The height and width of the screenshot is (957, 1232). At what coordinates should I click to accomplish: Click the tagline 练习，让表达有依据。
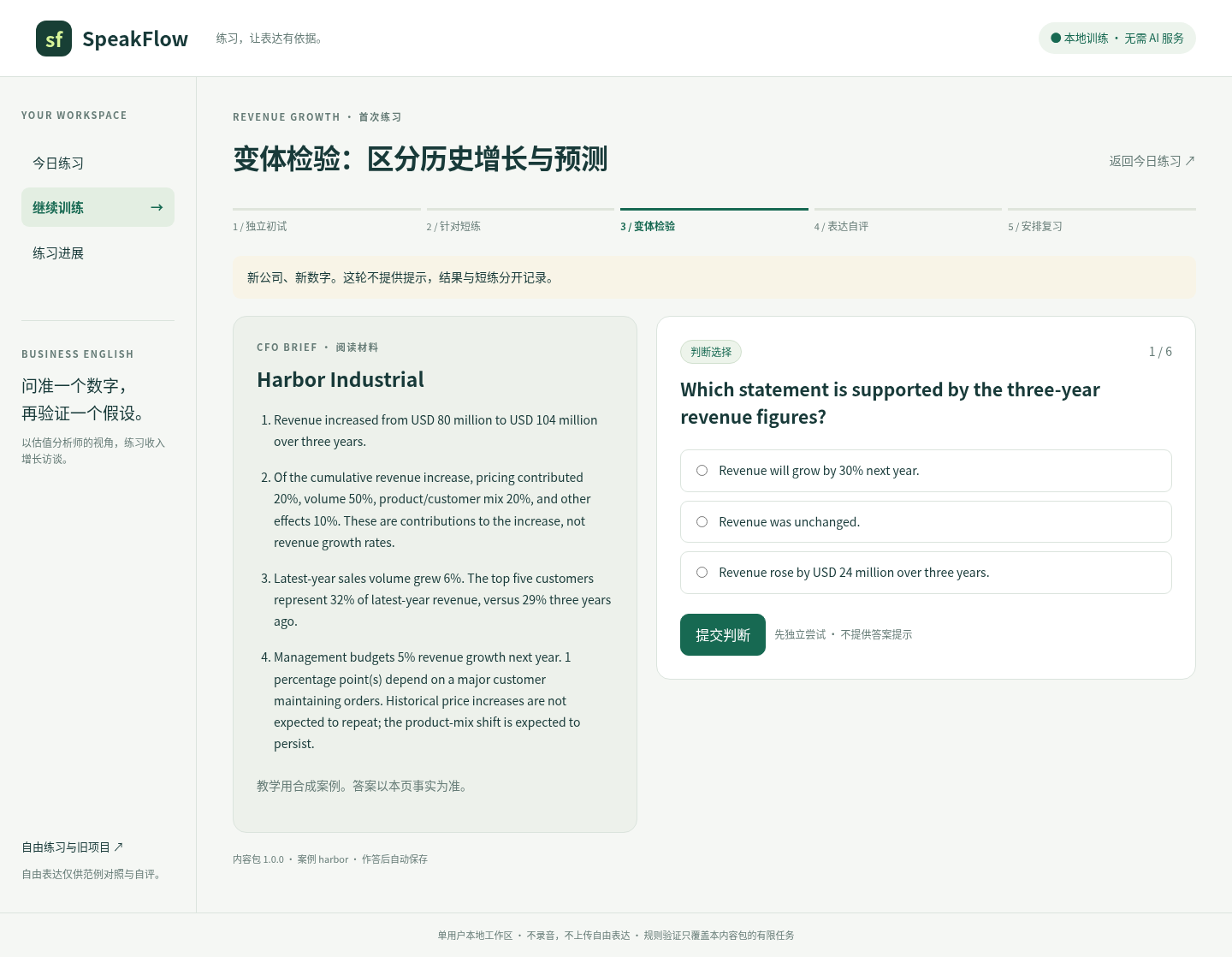(x=269, y=39)
